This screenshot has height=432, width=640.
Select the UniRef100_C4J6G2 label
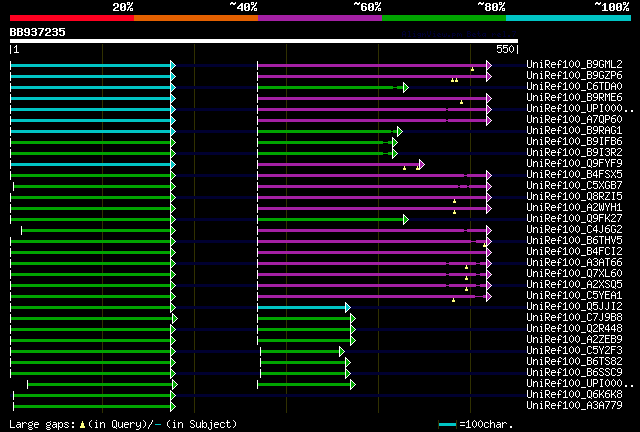[x=574, y=229]
